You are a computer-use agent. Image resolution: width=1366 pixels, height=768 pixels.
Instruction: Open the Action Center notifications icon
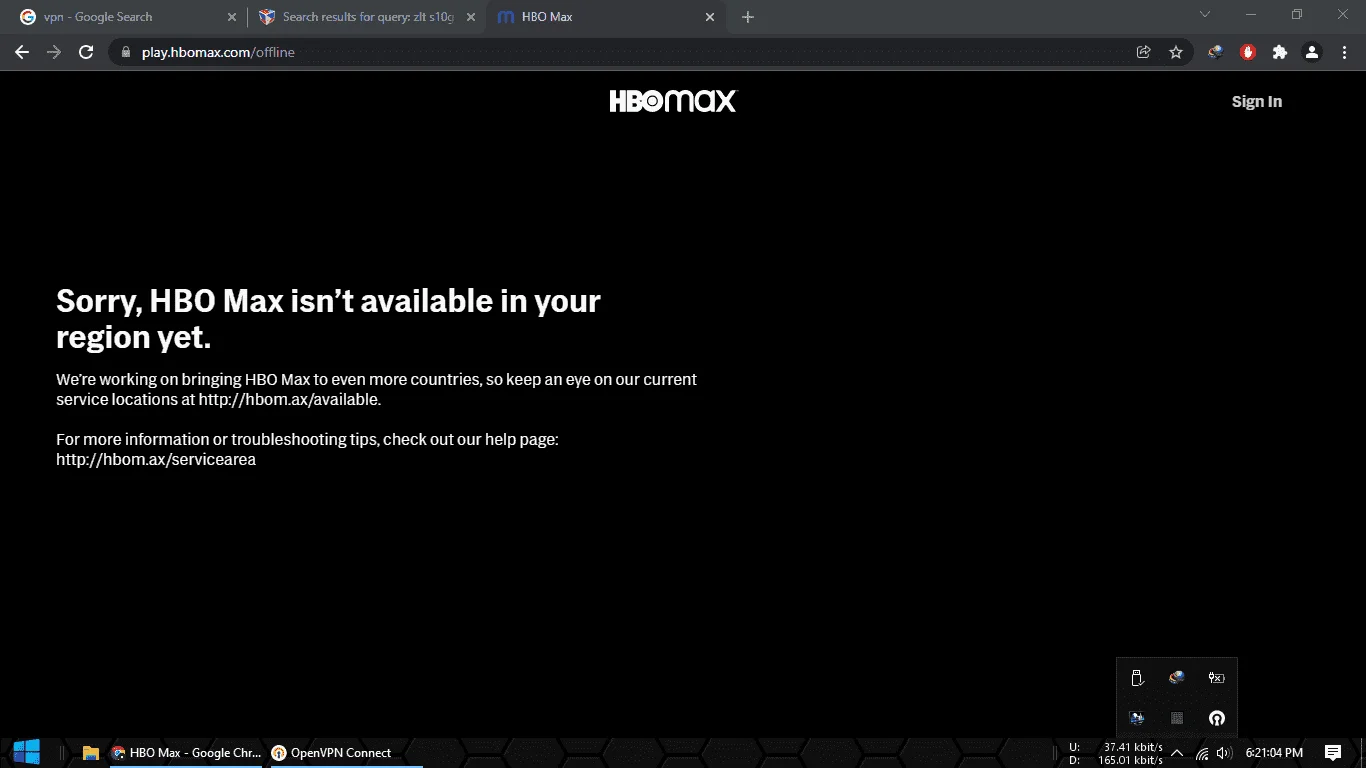click(1333, 753)
